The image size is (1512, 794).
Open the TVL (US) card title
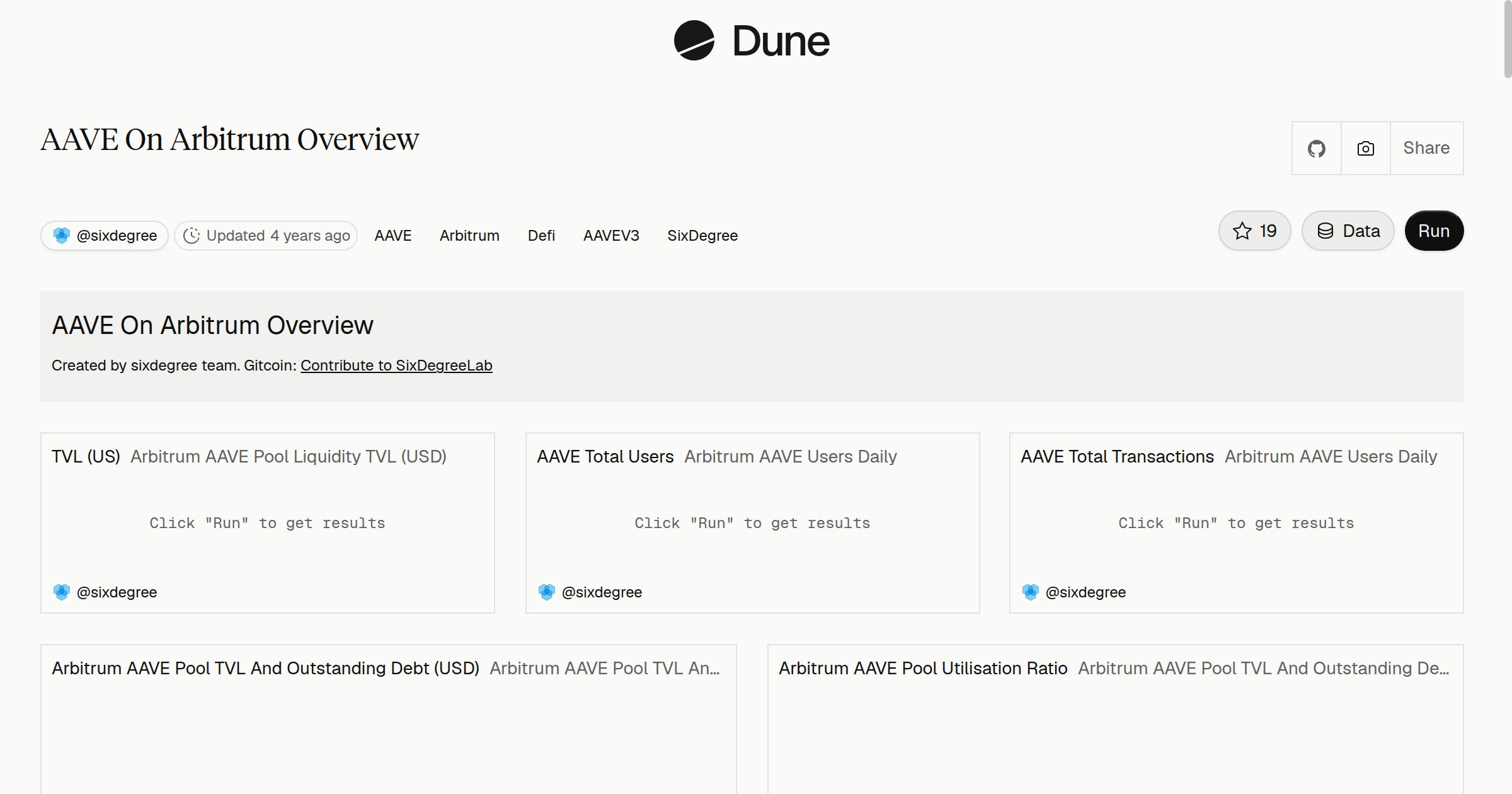pyautogui.click(x=86, y=456)
